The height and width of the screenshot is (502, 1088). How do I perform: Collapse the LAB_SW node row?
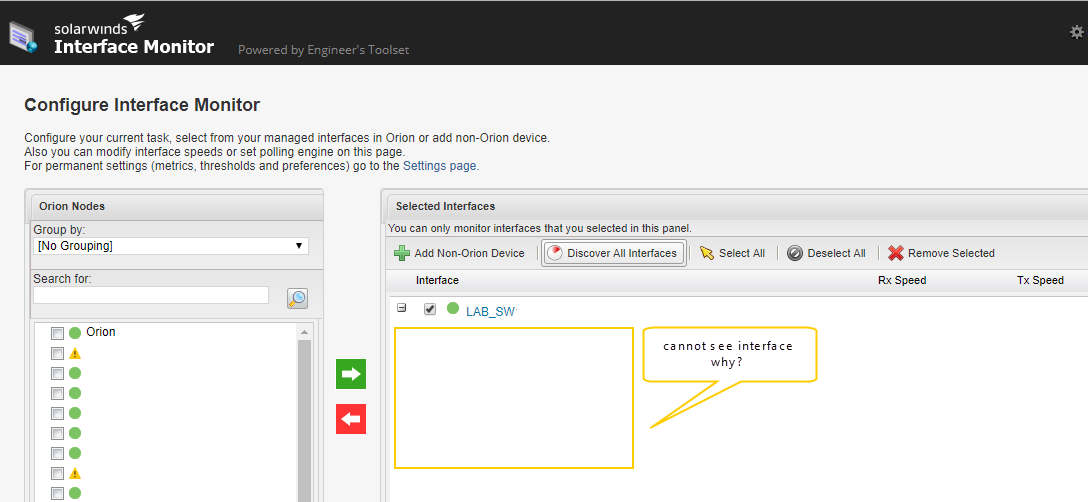pyautogui.click(x=401, y=308)
